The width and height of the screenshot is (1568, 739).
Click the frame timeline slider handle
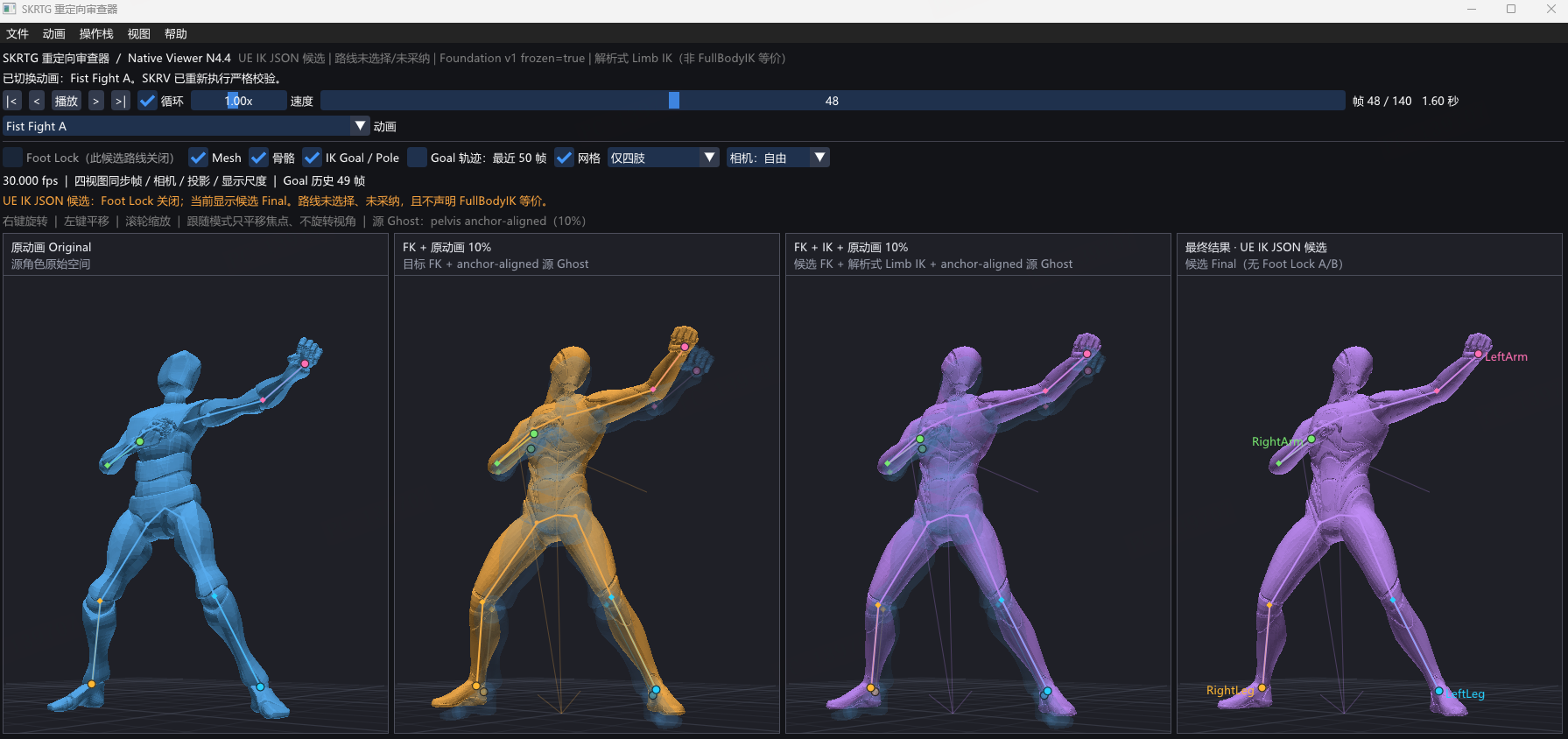674,101
